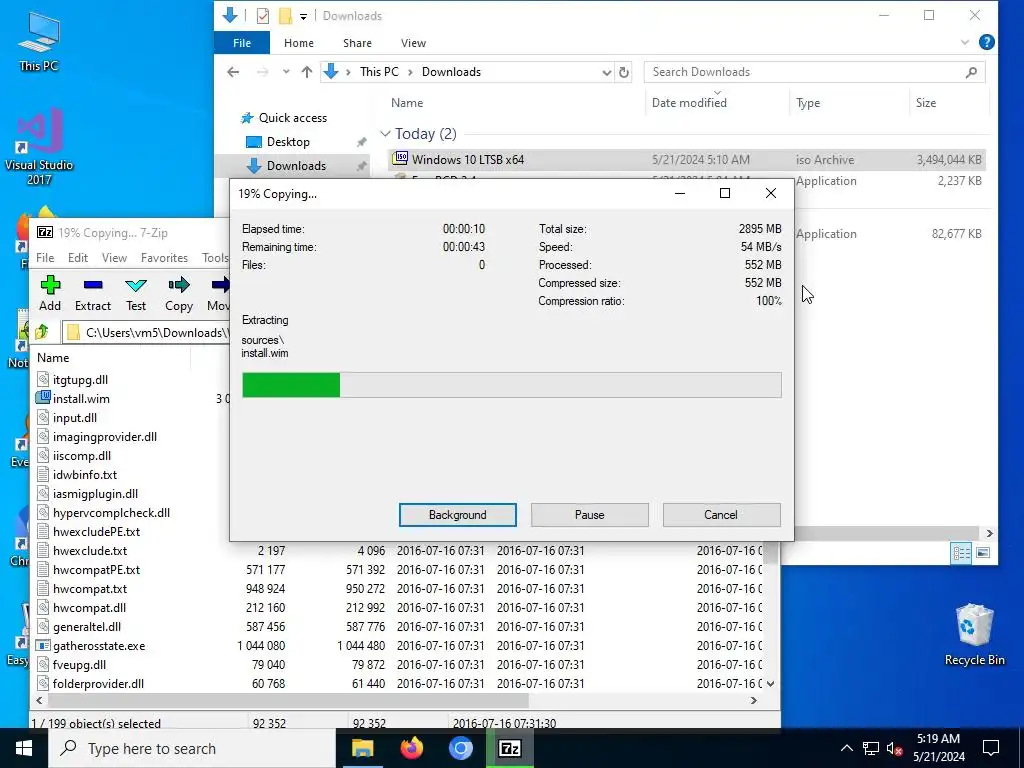Image resolution: width=1024 pixels, height=768 pixels.
Task: Launch Chromium from the taskbar
Action: click(460, 748)
